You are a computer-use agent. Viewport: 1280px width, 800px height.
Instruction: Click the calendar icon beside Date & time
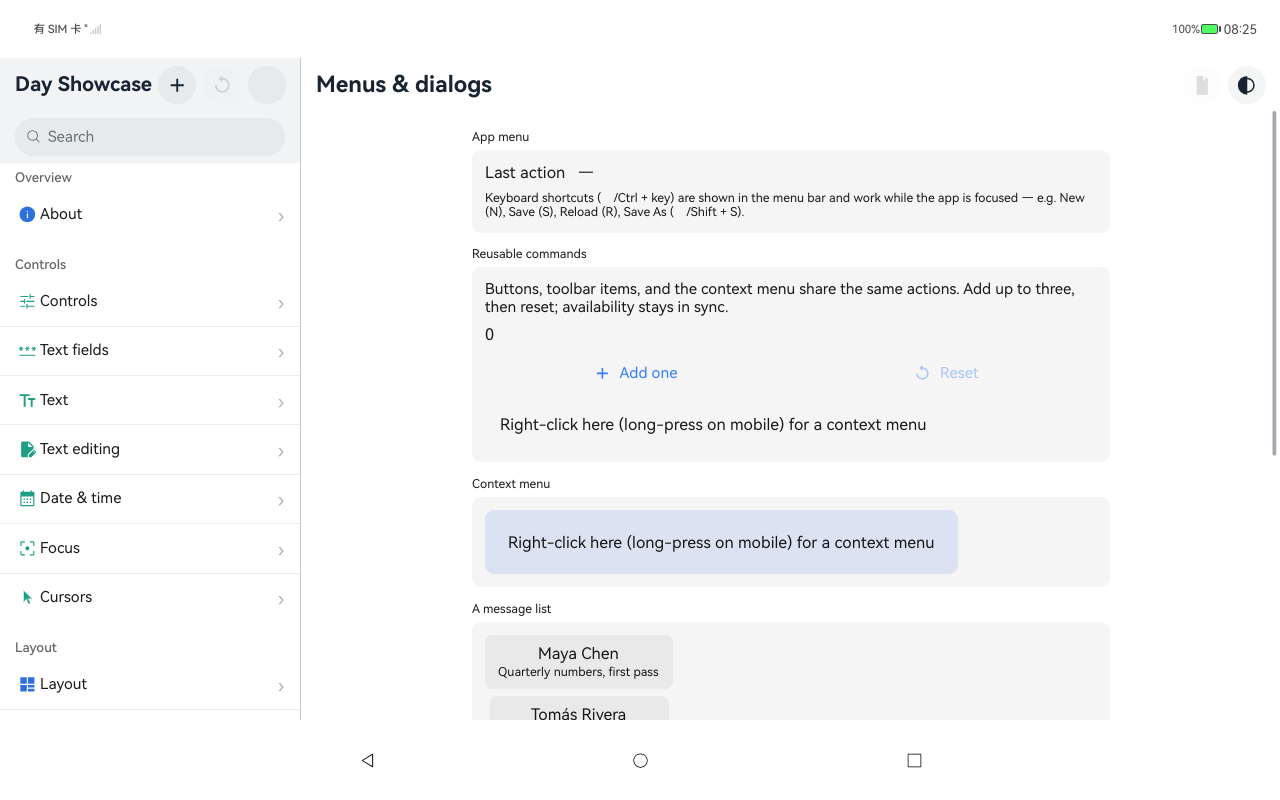[x=27, y=498]
